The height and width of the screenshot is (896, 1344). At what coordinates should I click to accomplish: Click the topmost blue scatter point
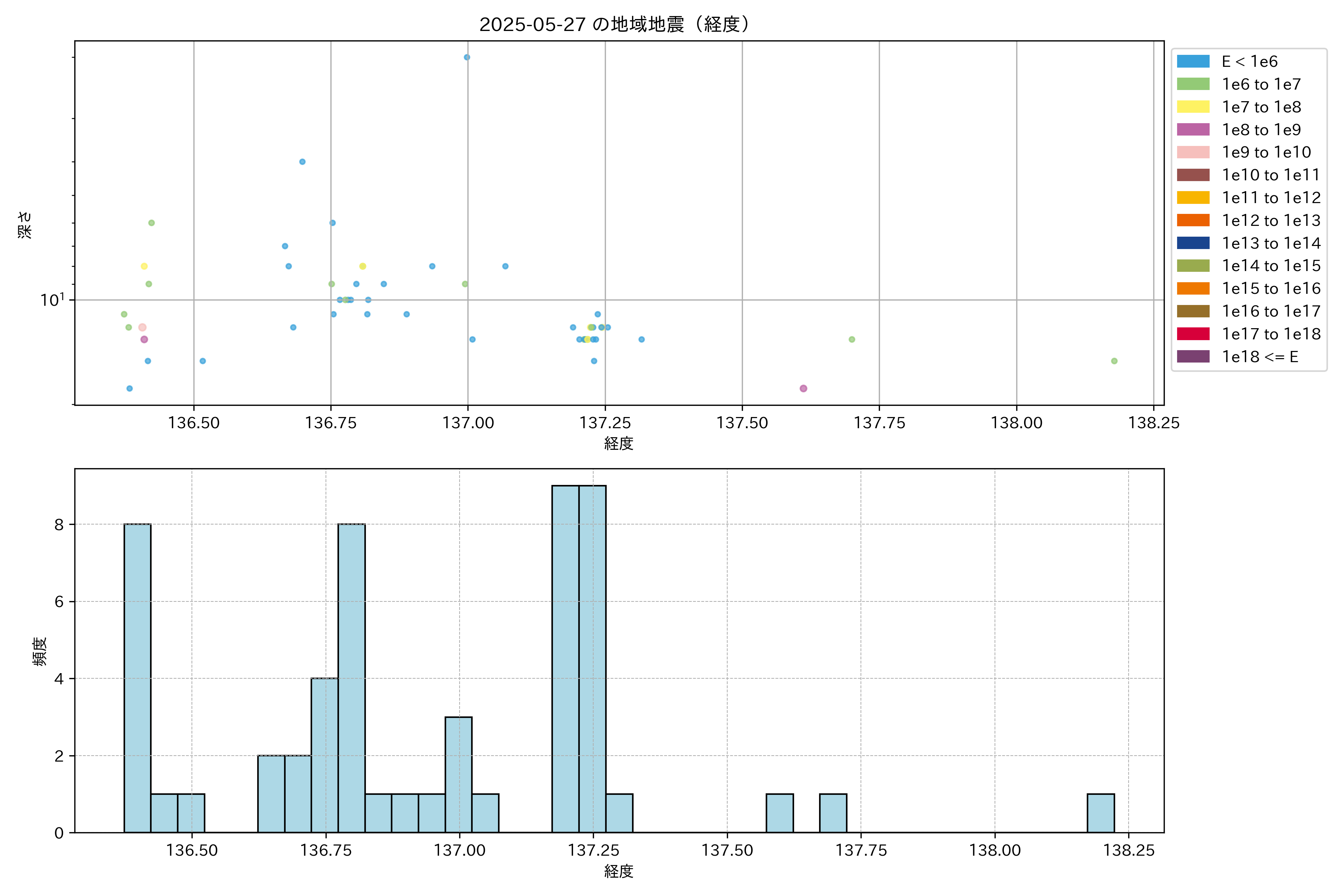coord(467,57)
